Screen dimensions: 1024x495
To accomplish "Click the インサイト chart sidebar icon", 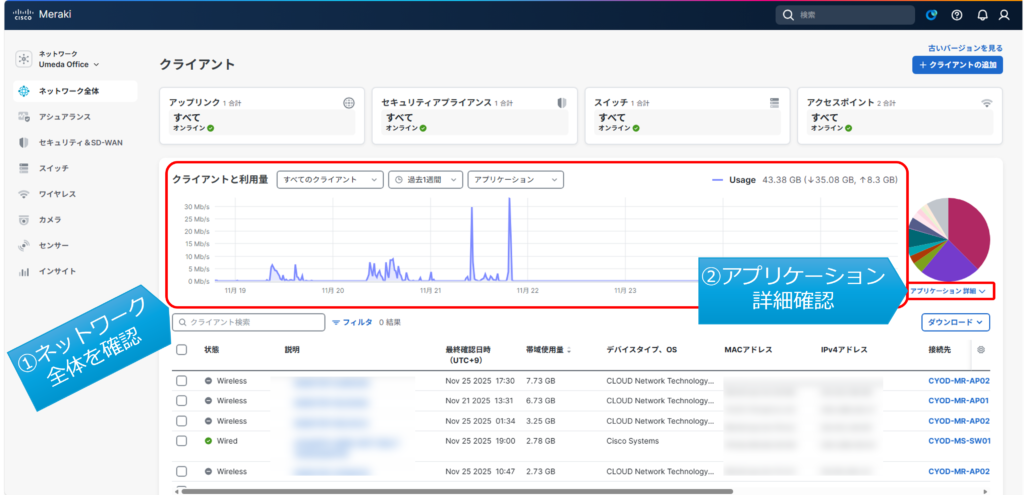I will (24, 271).
